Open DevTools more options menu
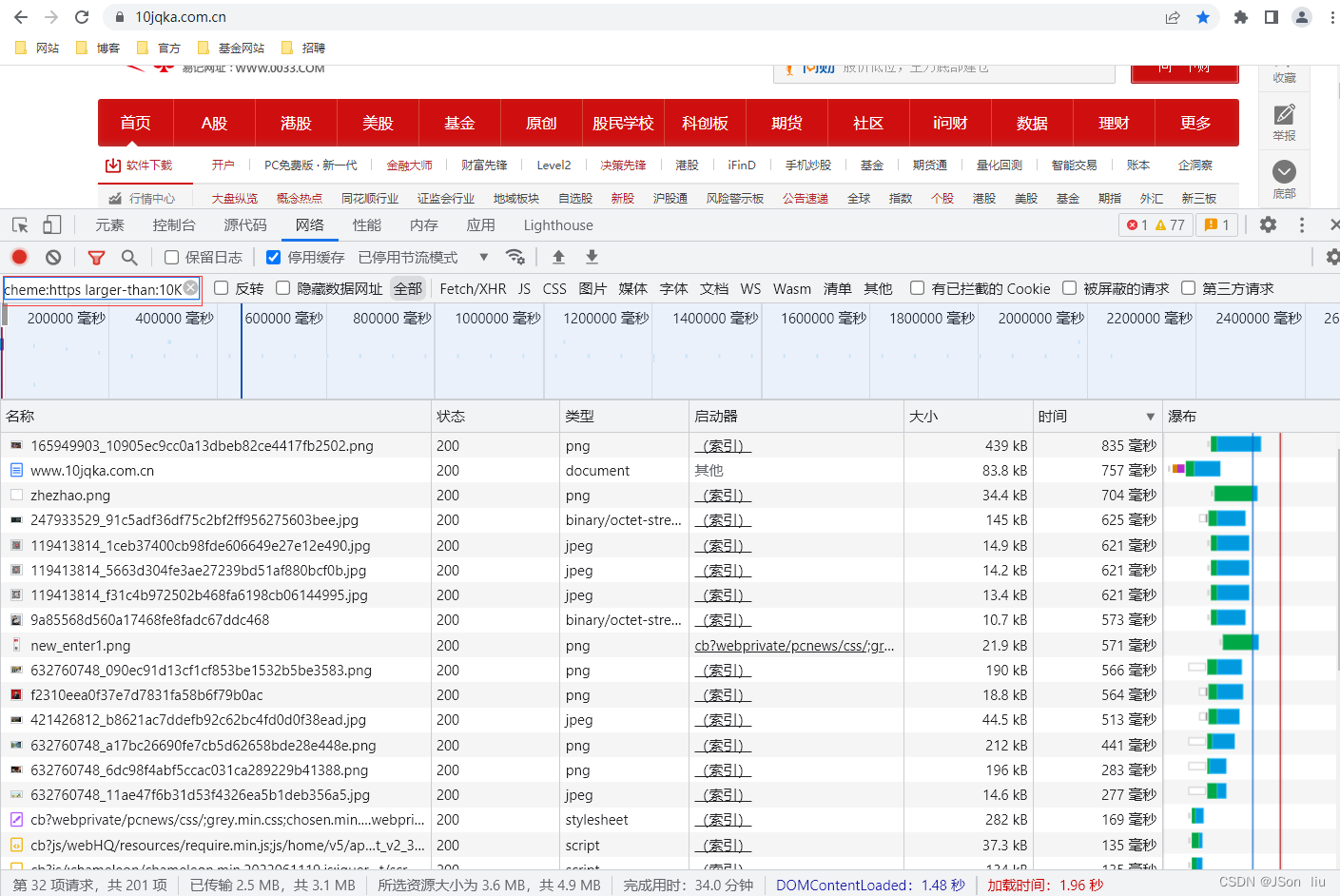Viewport: 1340px width, 896px height. pyautogui.click(x=1302, y=225)
